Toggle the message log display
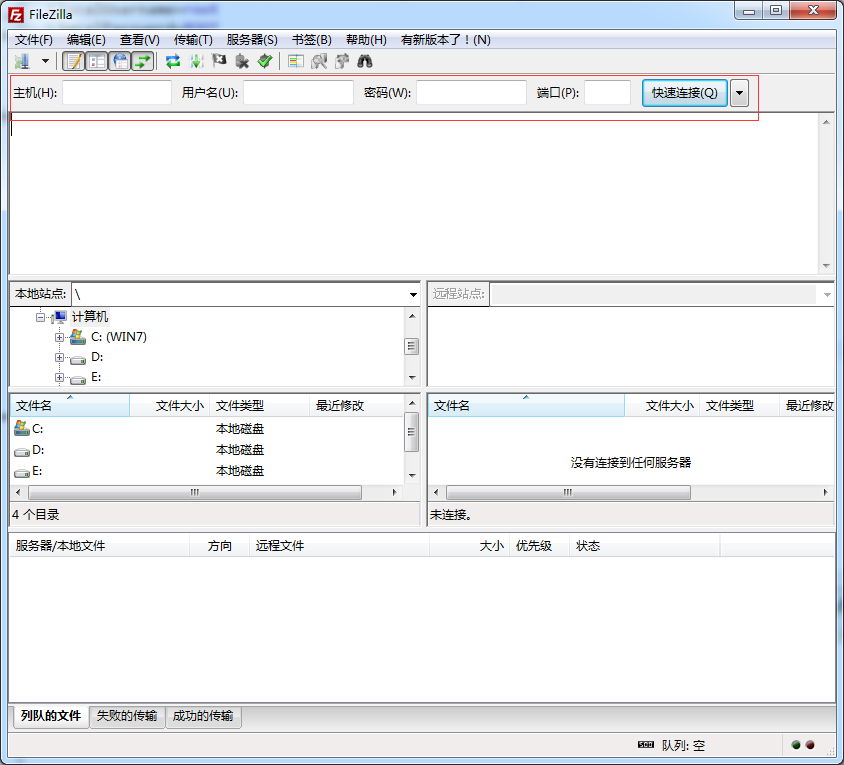This screenshot has height=765, width=844. click(x=73, y=61)
